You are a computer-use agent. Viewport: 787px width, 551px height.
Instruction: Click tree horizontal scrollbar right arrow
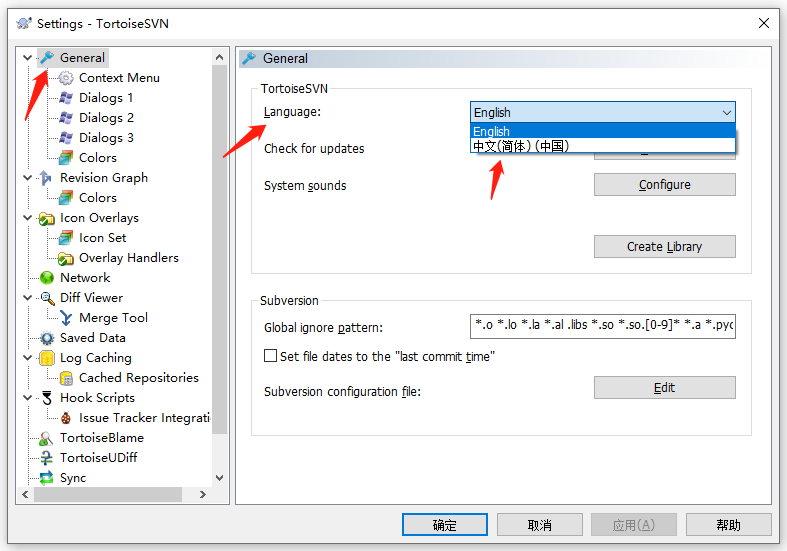click(202, 494)
